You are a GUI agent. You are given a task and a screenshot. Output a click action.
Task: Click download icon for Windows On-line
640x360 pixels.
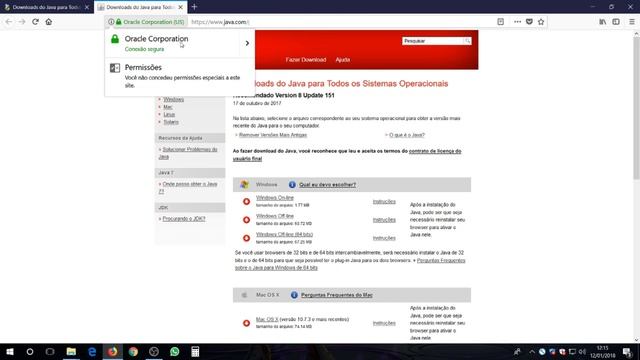coord(247,202)
